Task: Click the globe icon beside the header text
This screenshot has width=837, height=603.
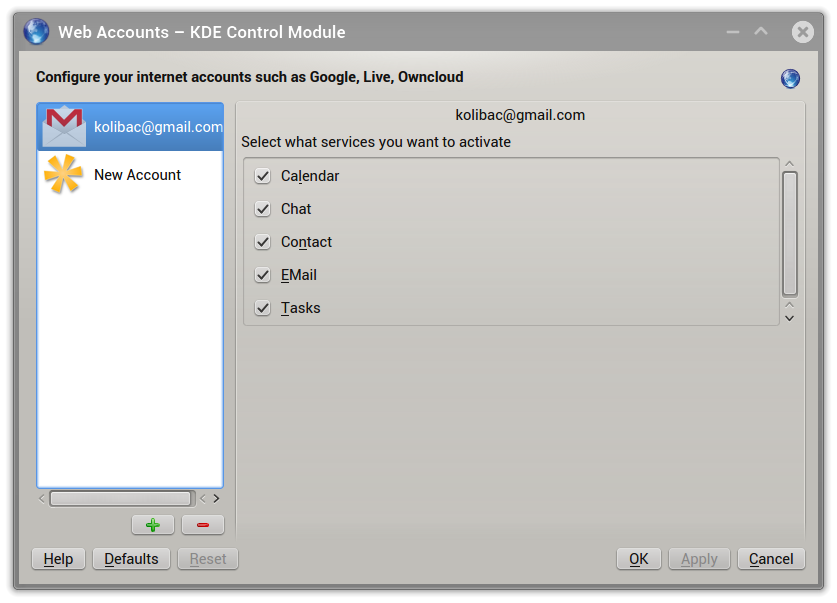Action: pyautogui.click(x=790, y=78)
